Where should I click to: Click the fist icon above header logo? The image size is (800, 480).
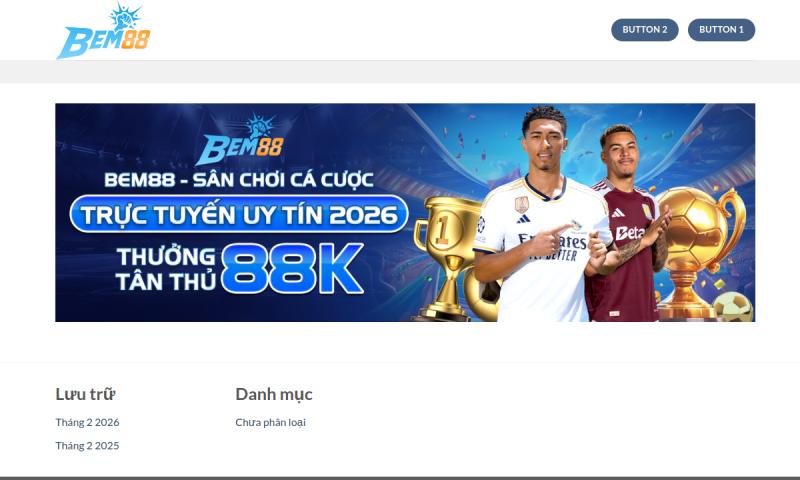pyautogui.click(x=124, y=15)
